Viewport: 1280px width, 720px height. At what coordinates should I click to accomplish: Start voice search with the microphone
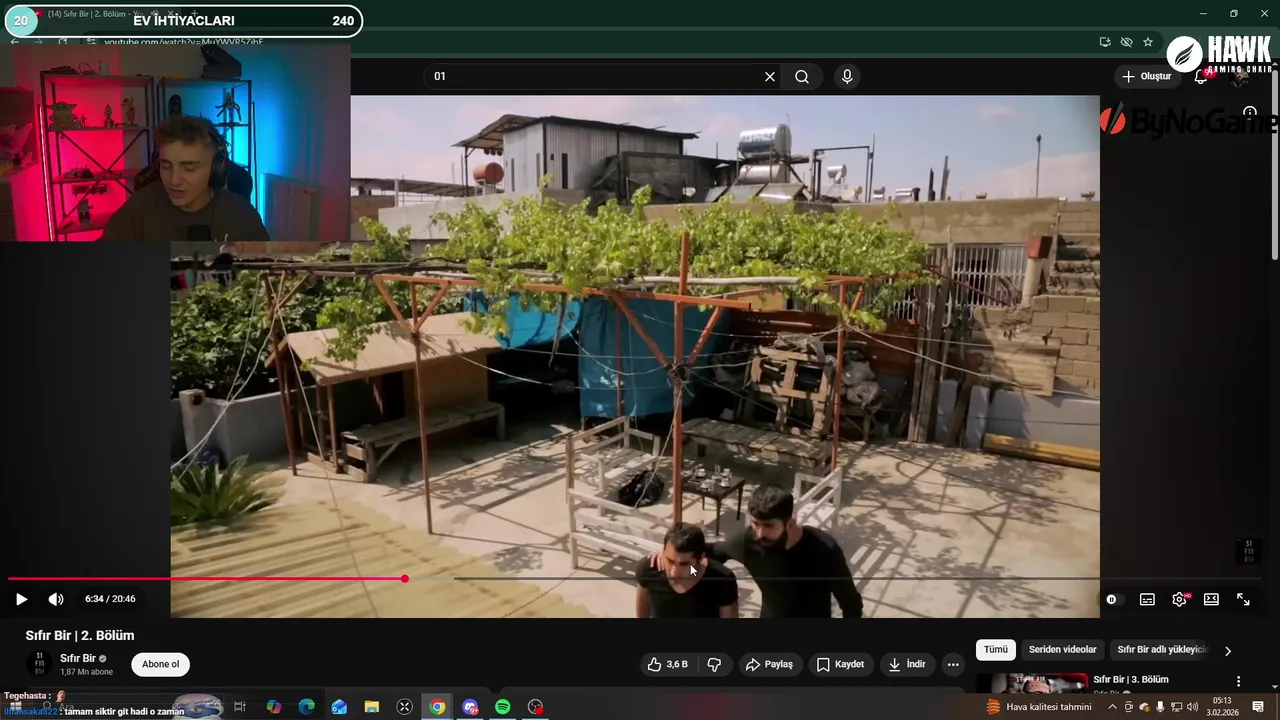847,77
